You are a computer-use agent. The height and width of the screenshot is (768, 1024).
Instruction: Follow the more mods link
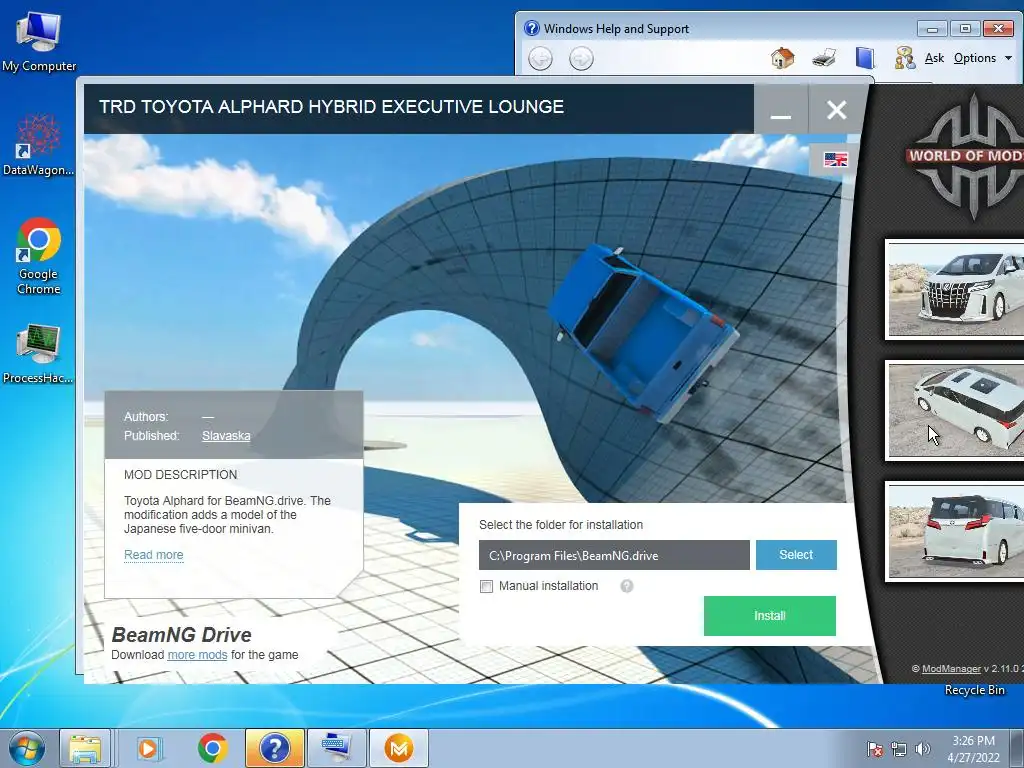[197, 654]
